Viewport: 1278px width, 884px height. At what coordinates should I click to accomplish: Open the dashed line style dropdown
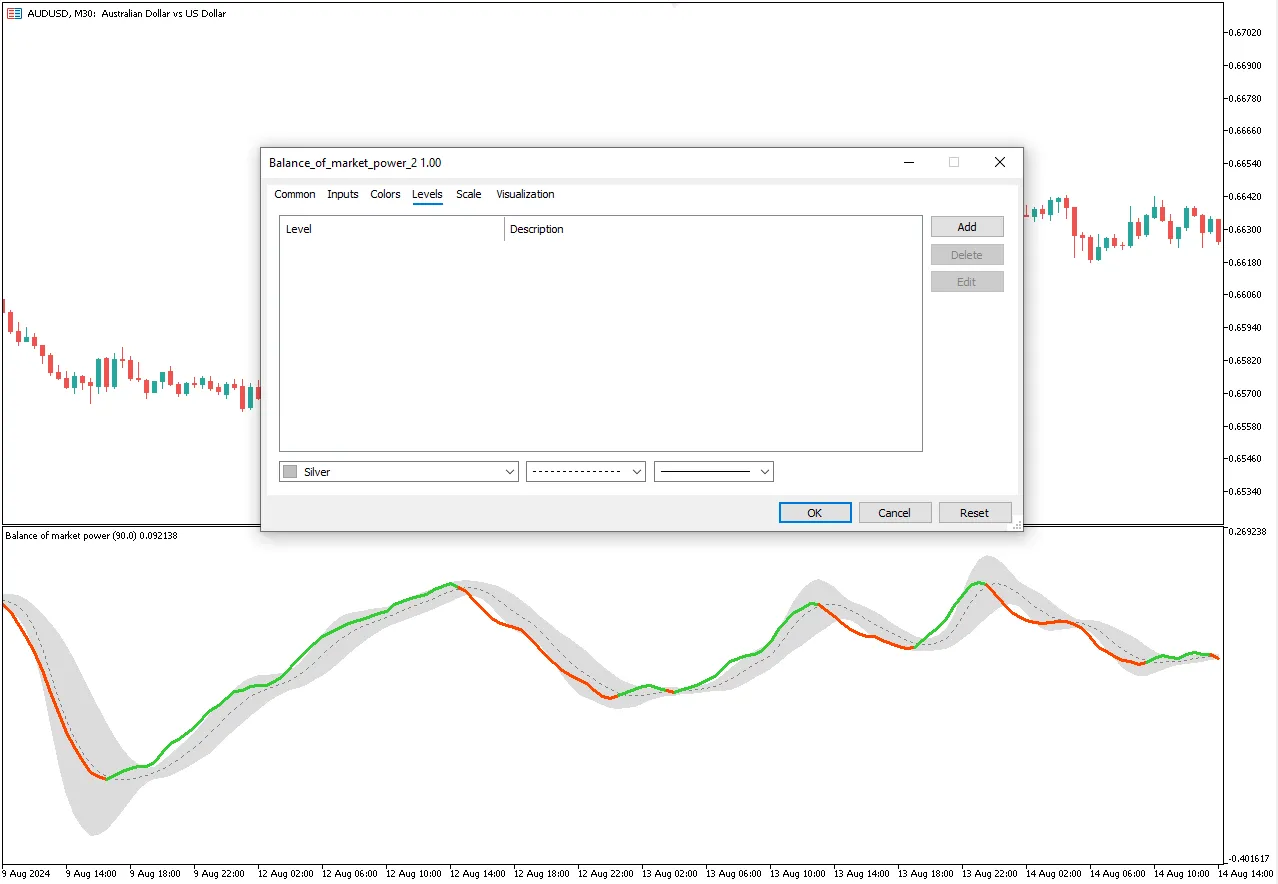(x=586, y=471)
